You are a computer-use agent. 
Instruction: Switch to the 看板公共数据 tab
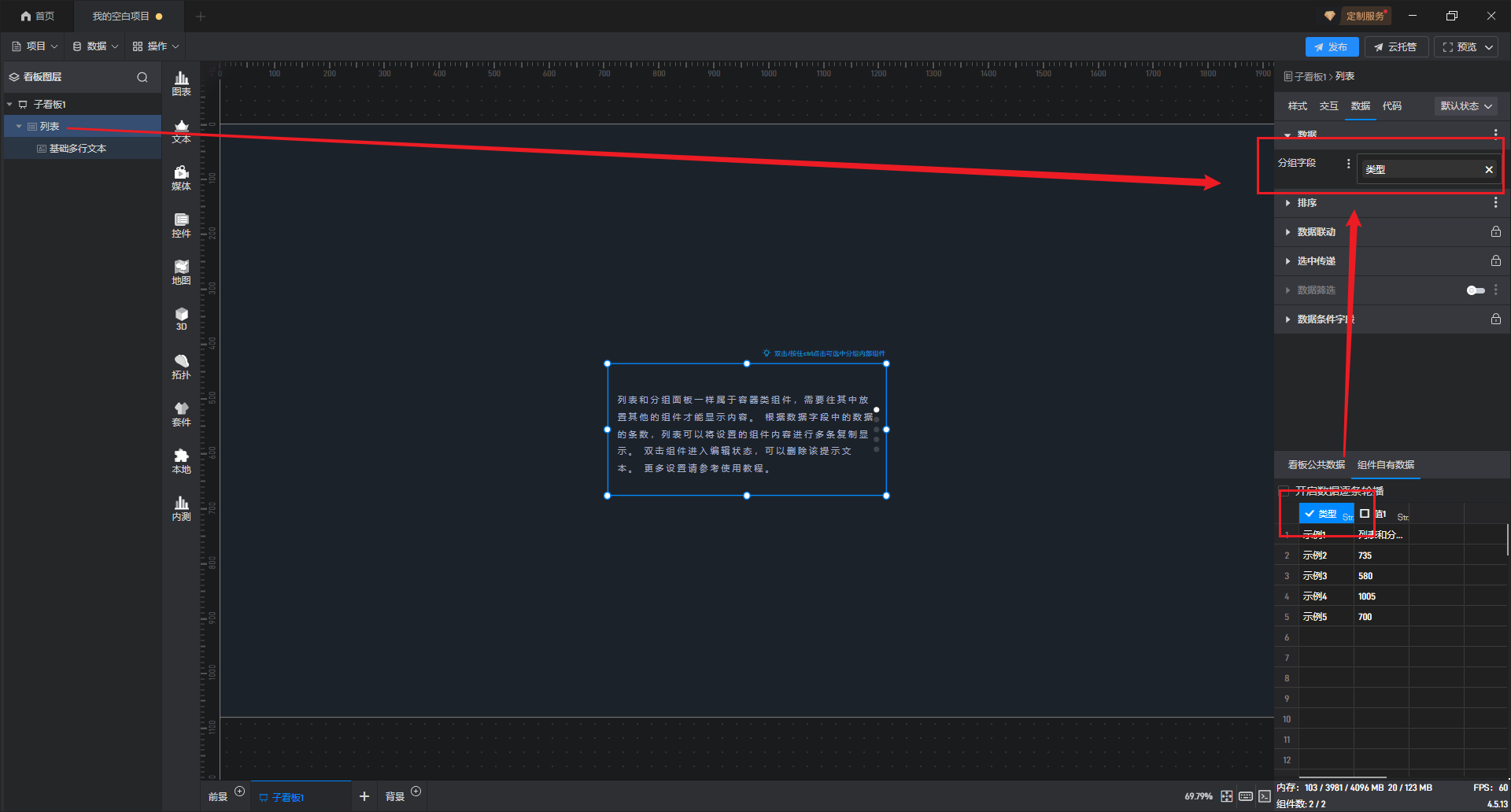click(1316, 465)
